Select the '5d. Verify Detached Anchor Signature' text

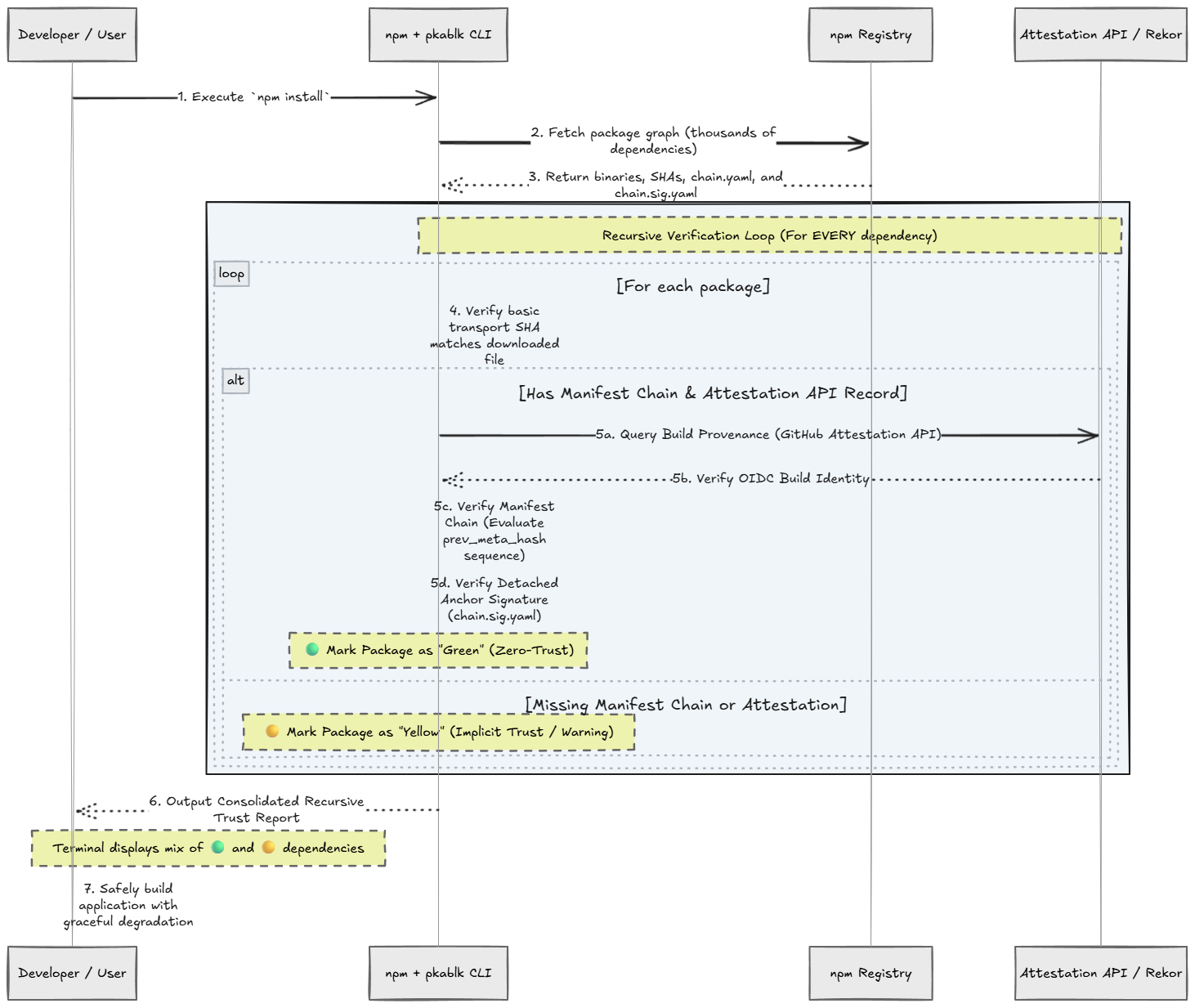tap(495, 599)
